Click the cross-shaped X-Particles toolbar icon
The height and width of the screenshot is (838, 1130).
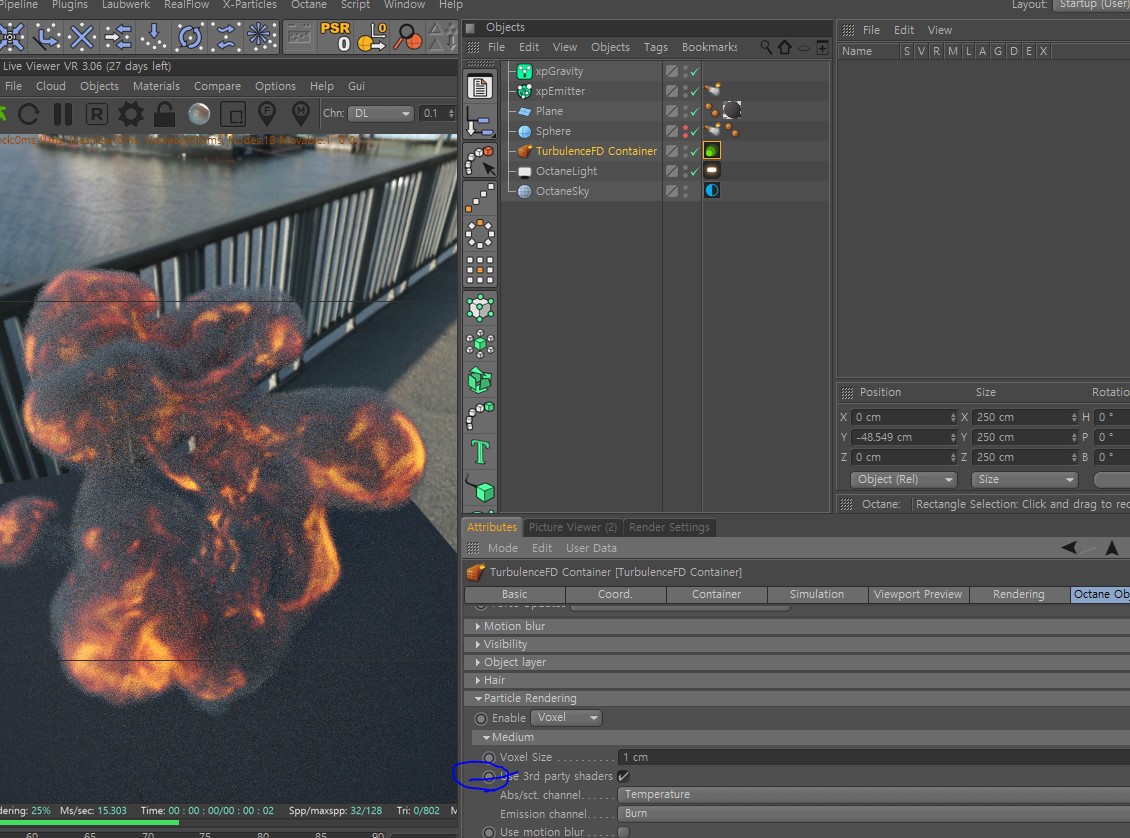point(81,36)
